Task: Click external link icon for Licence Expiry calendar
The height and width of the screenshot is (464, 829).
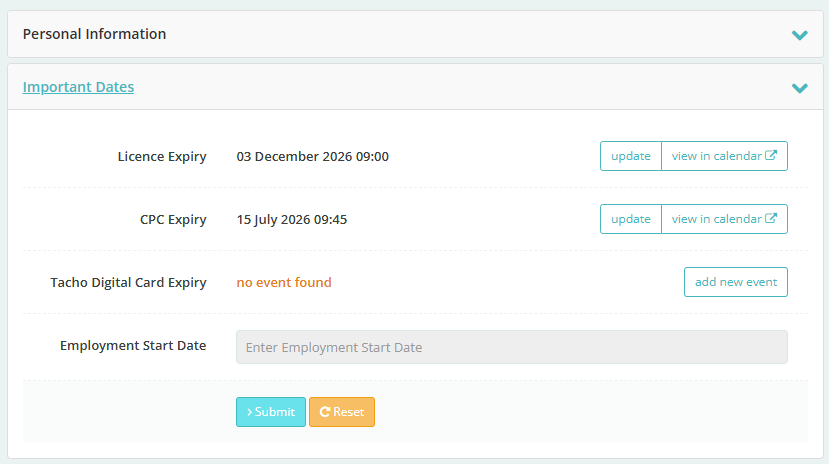Action: 771,156
